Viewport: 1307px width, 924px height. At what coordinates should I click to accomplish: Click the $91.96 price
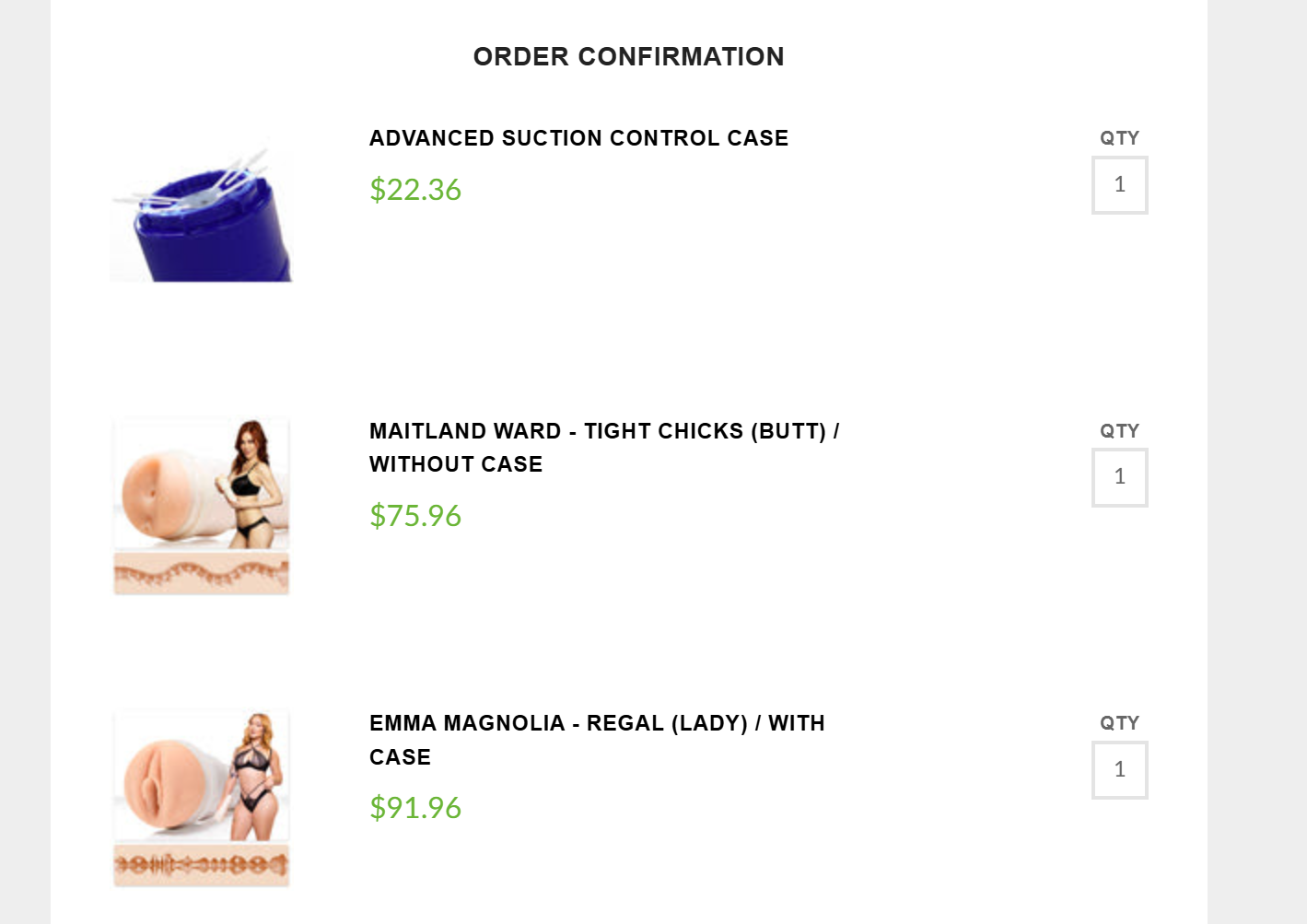(x=415, y=808)
